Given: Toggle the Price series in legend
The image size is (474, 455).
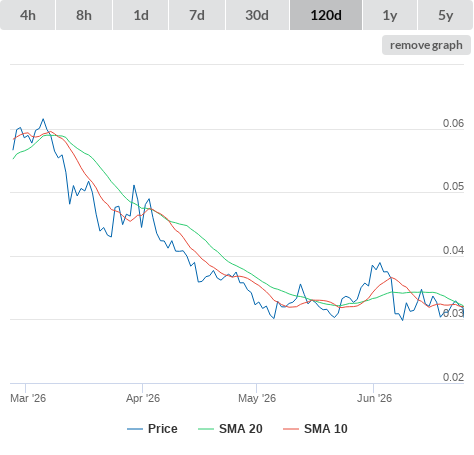Looking at the screenshot, I should pos(163,429).
